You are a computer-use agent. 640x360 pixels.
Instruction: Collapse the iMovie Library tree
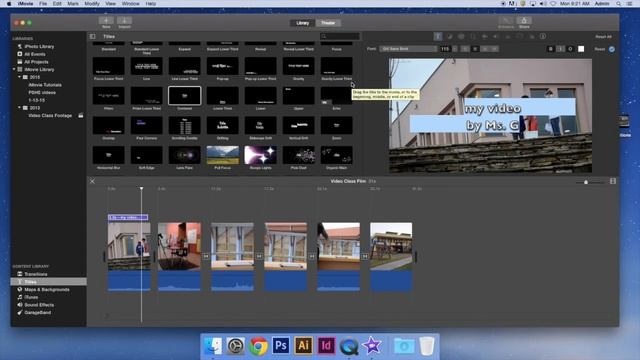click(x=14, y=69)
